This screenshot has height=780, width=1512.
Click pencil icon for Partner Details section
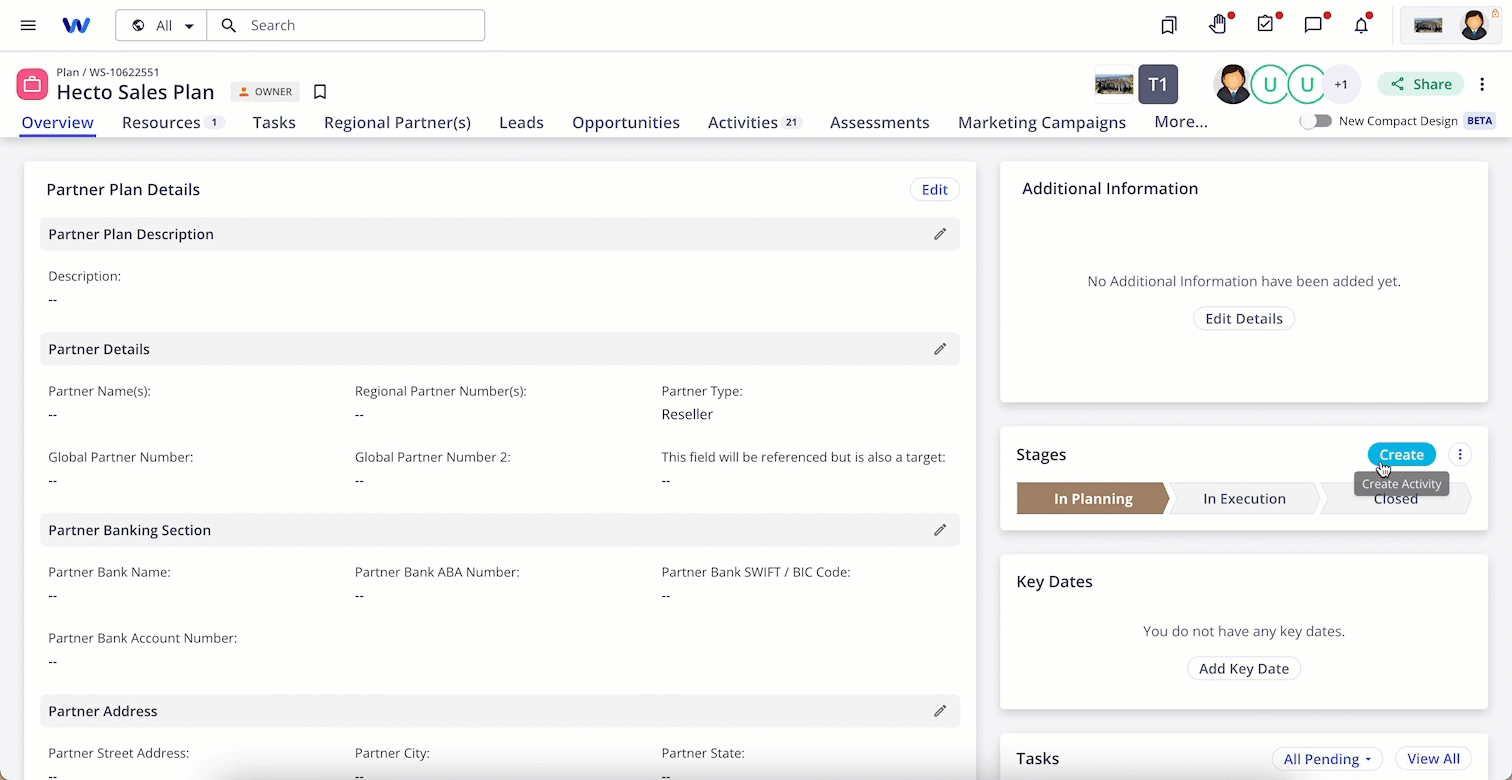click(x=940, y=349)
